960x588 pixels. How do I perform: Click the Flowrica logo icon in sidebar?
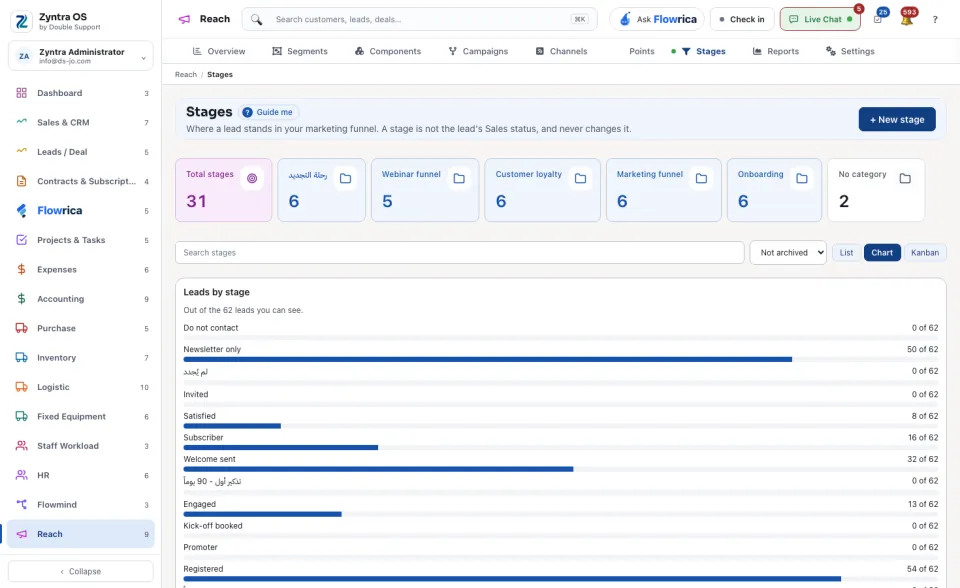(21, 211)
